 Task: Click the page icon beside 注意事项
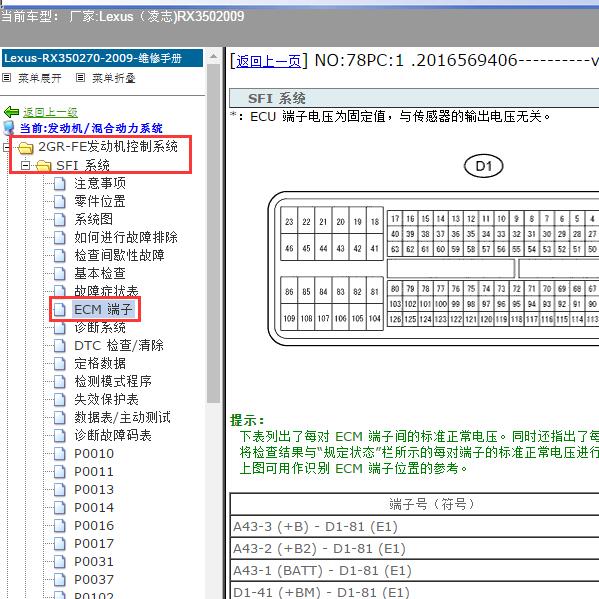tap(60, 184)
